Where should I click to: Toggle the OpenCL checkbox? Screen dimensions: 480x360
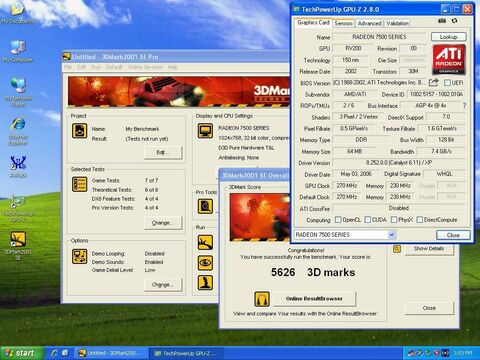tap(338, 220)
